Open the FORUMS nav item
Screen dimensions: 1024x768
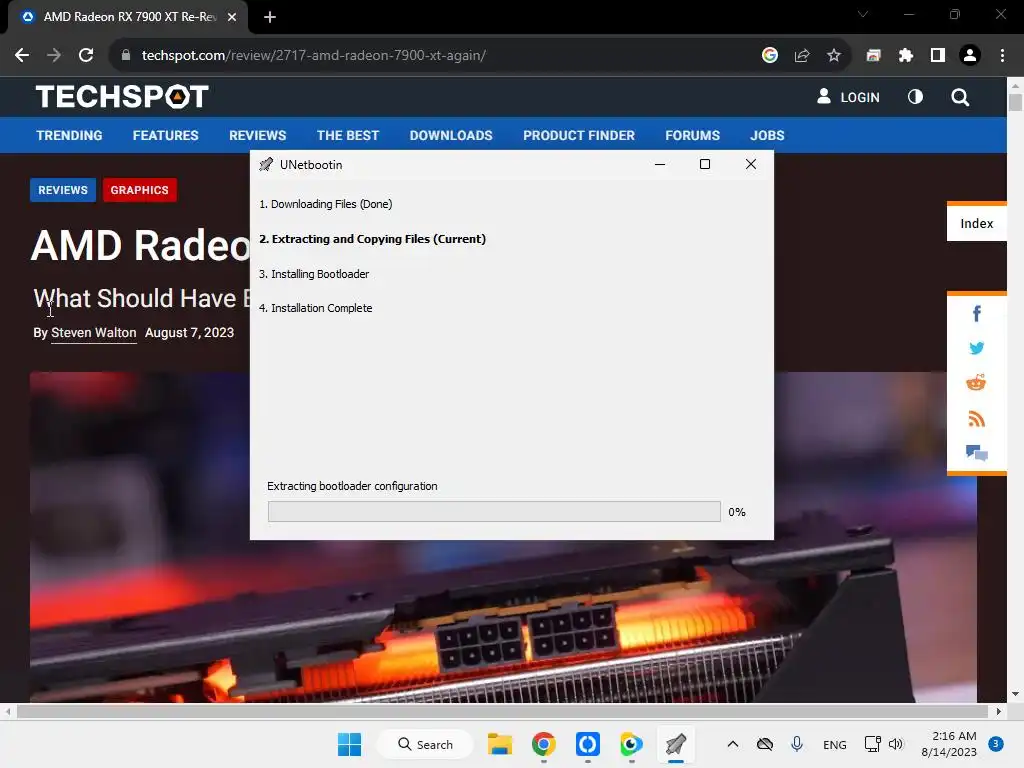[692, 135]
